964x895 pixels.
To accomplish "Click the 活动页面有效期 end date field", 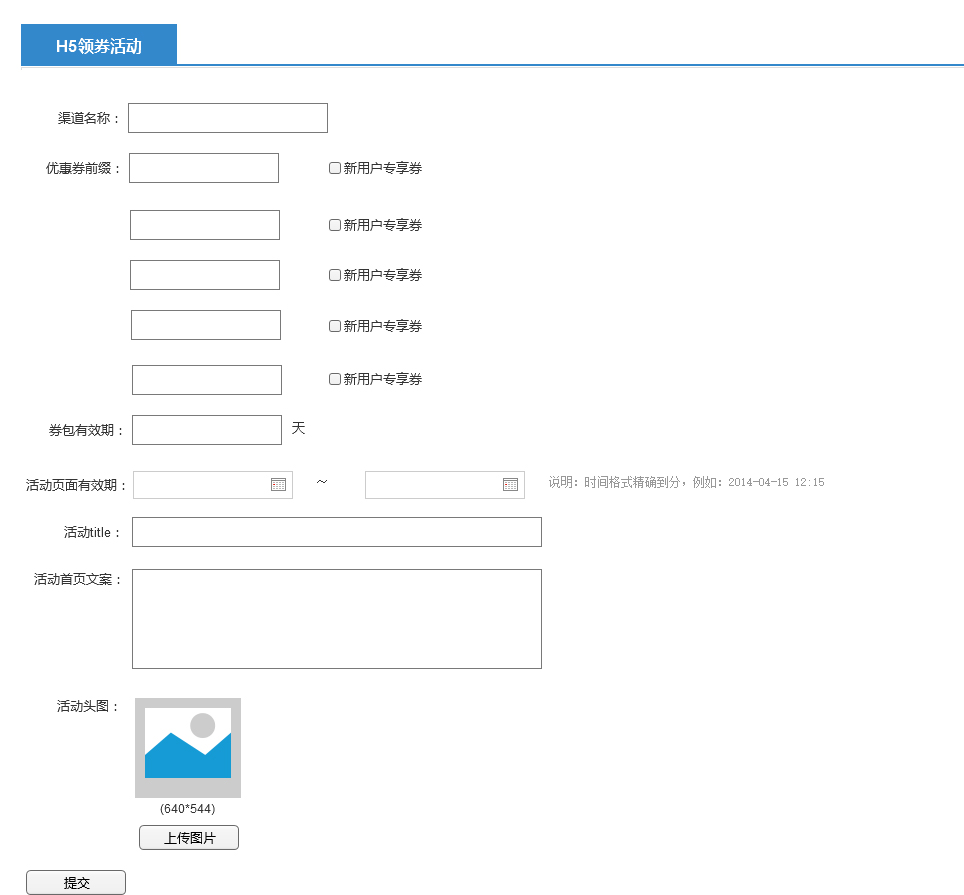I will [444, 485].
